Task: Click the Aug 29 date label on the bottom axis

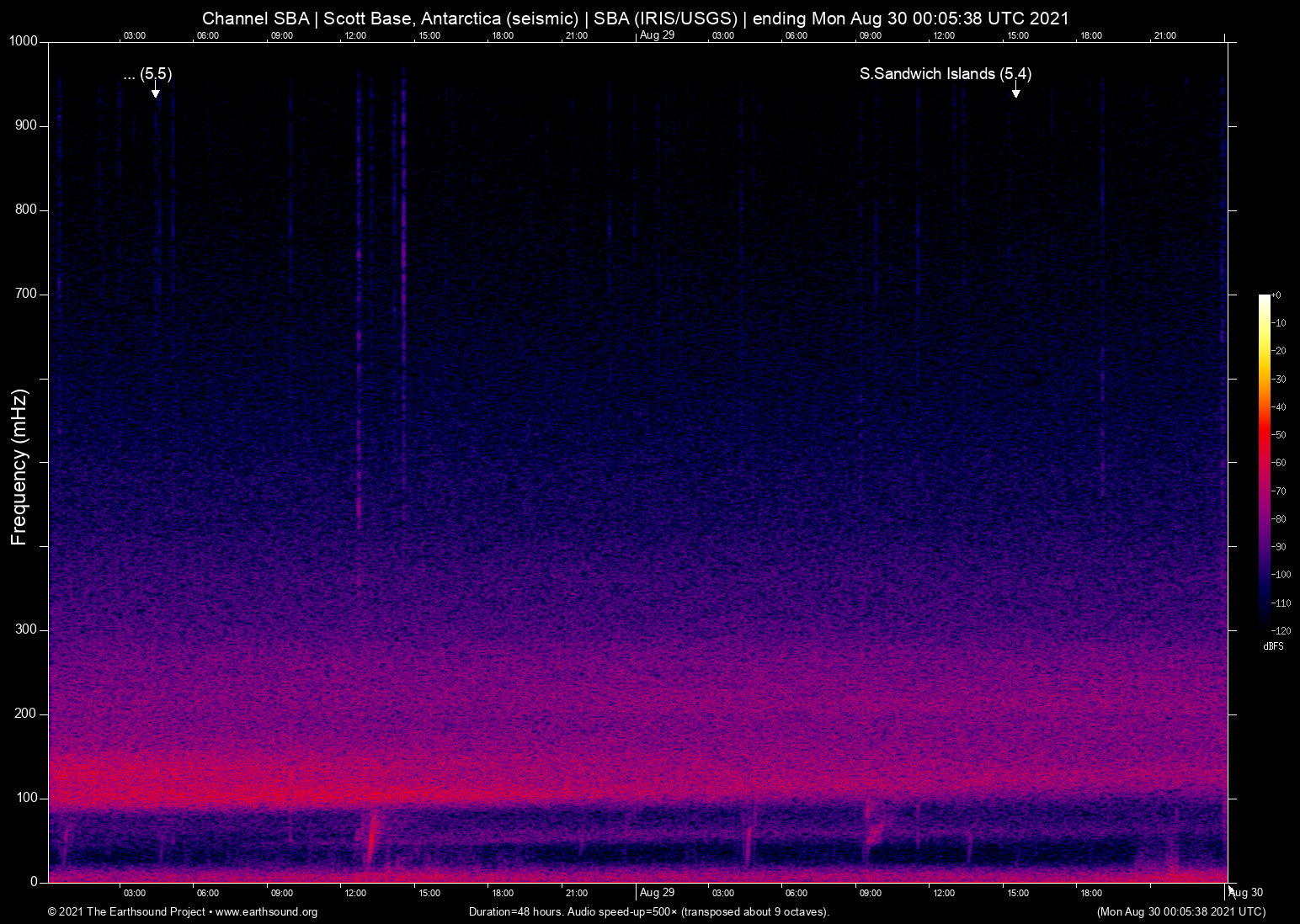Action: click(x=657, y=893)
